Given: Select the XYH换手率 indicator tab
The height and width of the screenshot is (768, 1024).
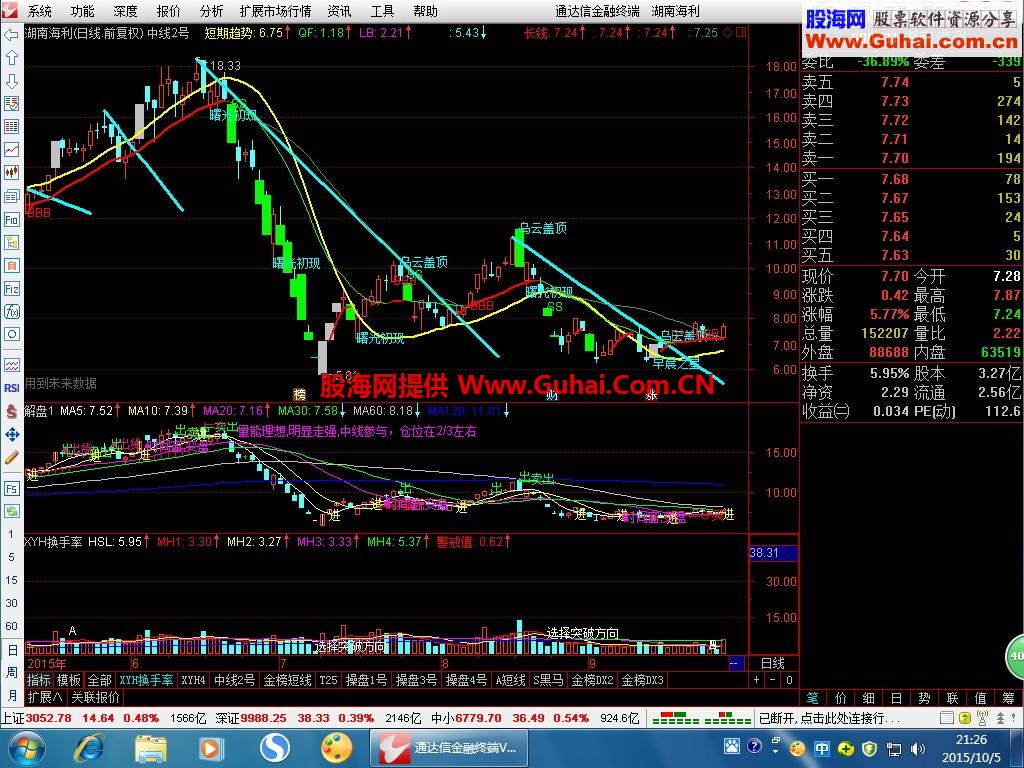Looking at the screenshot, I should pyautogui.click(x=146, y=680).
